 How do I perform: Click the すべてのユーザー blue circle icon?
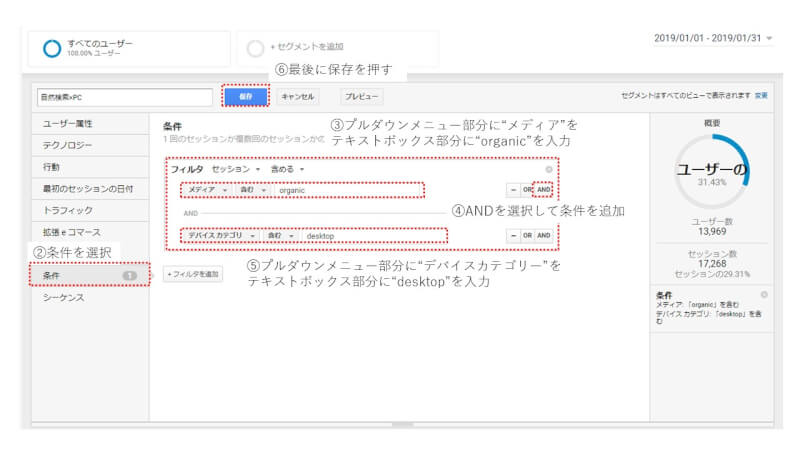coord(52,48)
